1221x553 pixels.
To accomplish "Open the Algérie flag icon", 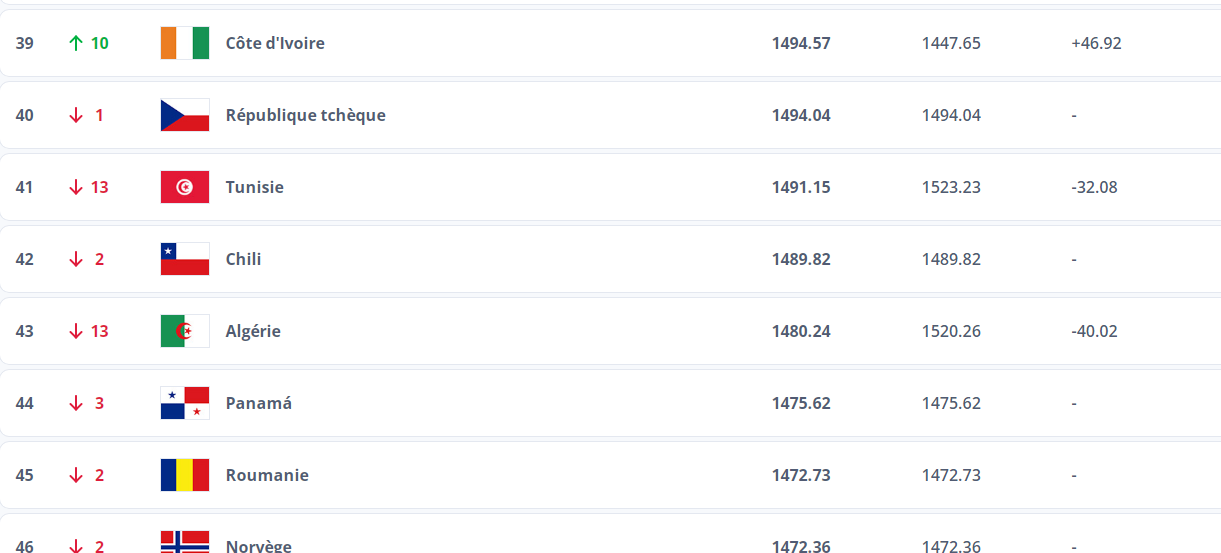I will pos(185,331).
